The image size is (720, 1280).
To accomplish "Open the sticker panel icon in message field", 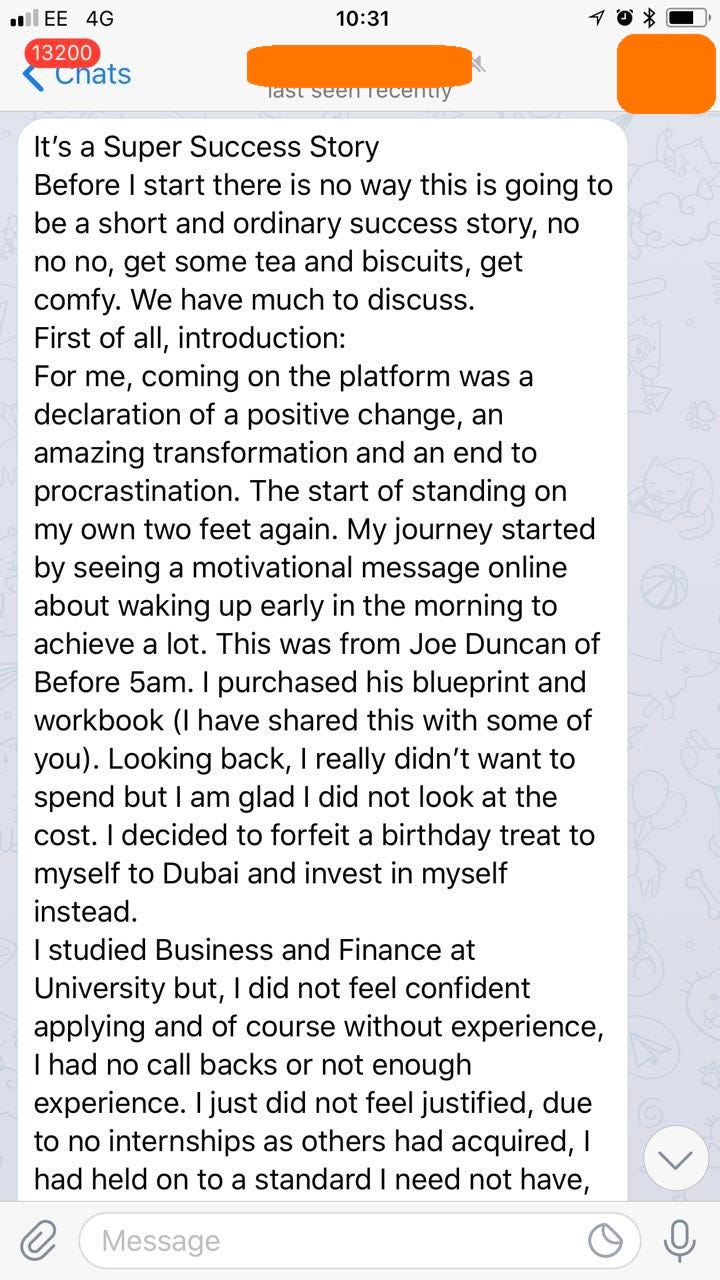I will [605, 1241].
